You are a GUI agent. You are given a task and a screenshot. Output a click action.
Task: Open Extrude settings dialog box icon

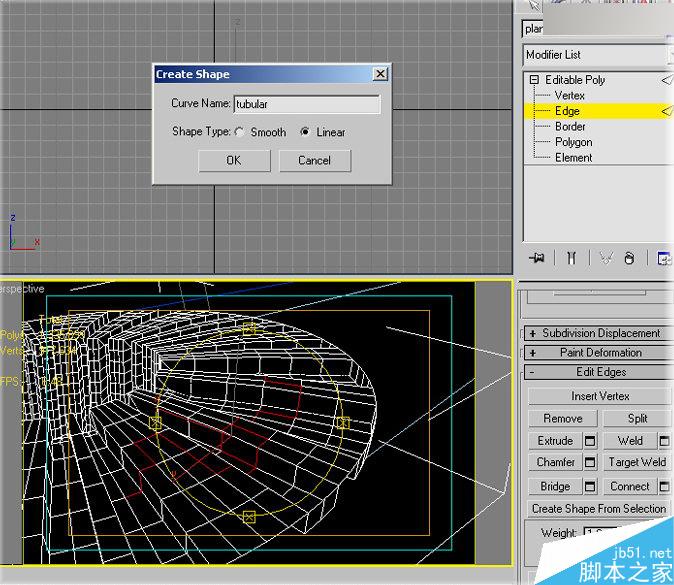[590, 441]
